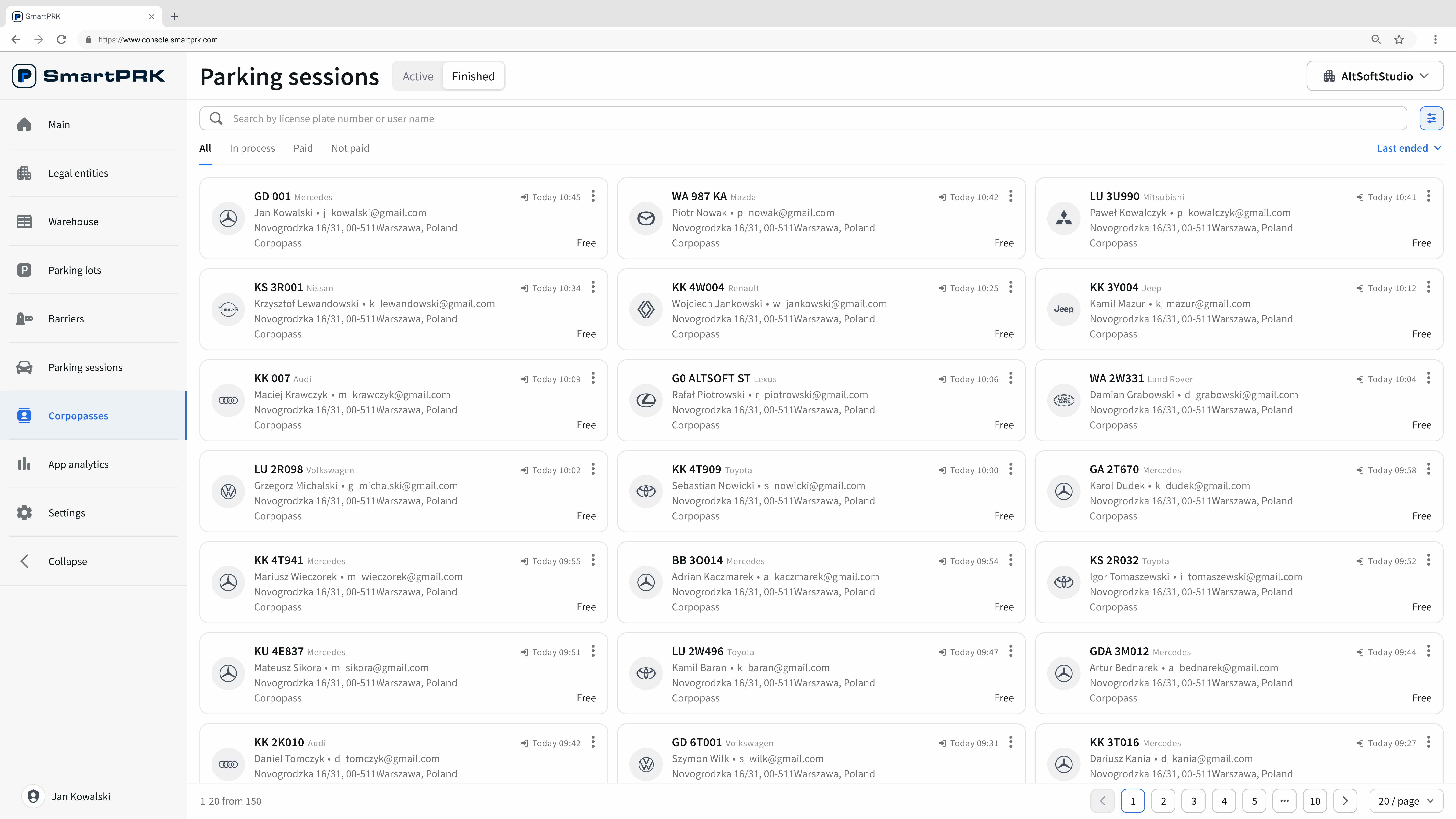Open the three-dot menu for LU 3U990
The image size is (1456, 819).
(1428, 196)
